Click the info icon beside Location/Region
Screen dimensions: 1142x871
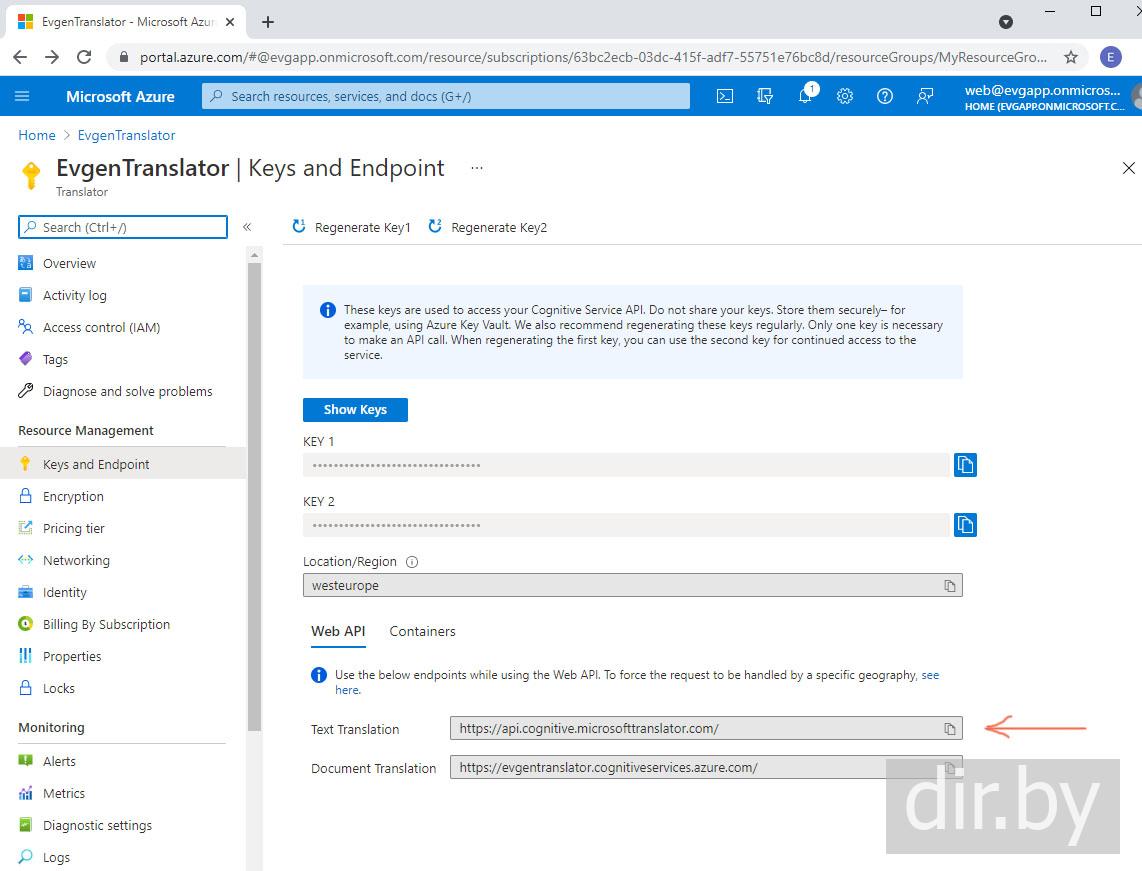click(x=412, y=562)
